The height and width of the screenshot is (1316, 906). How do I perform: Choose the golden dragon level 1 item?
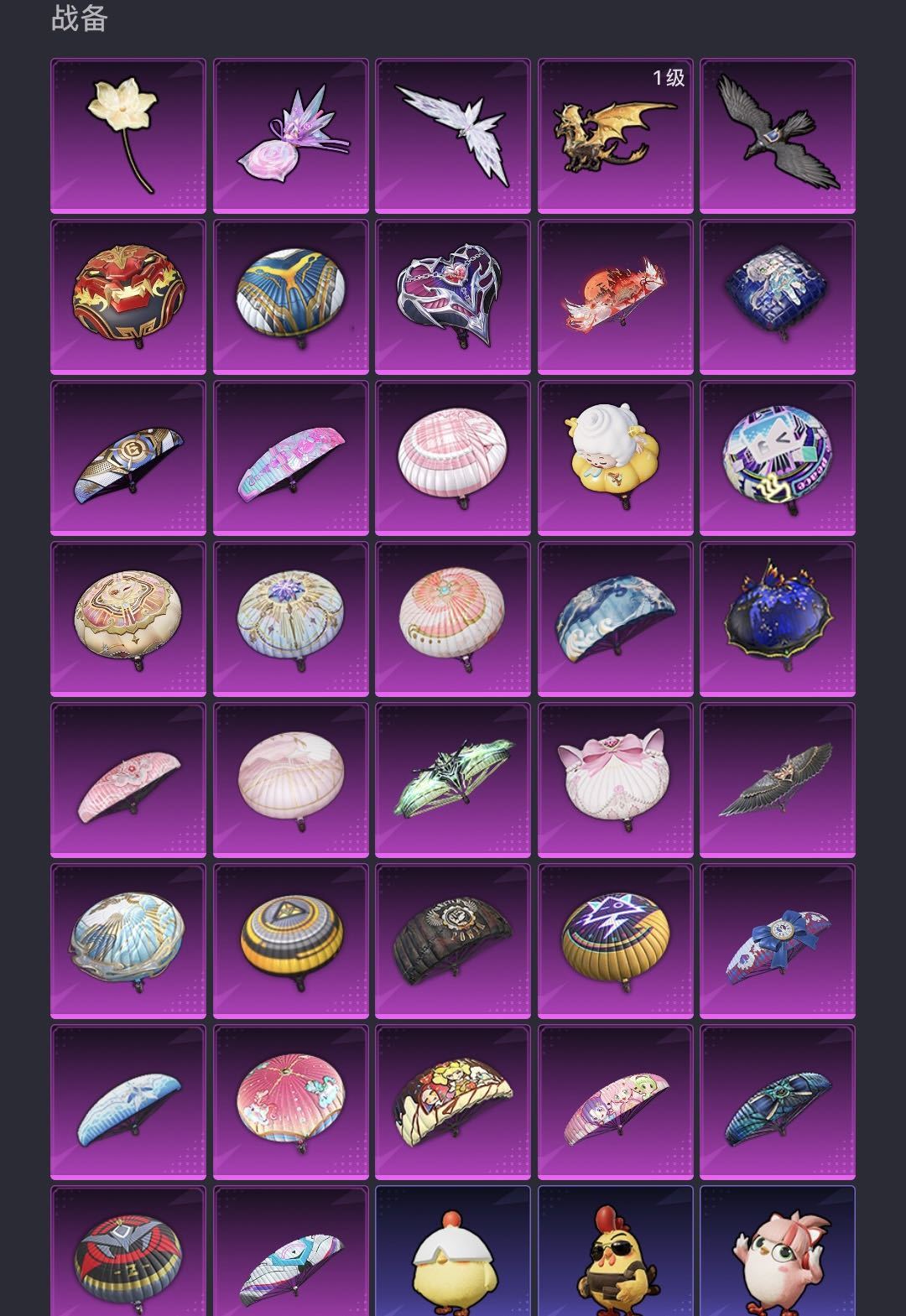616,136
